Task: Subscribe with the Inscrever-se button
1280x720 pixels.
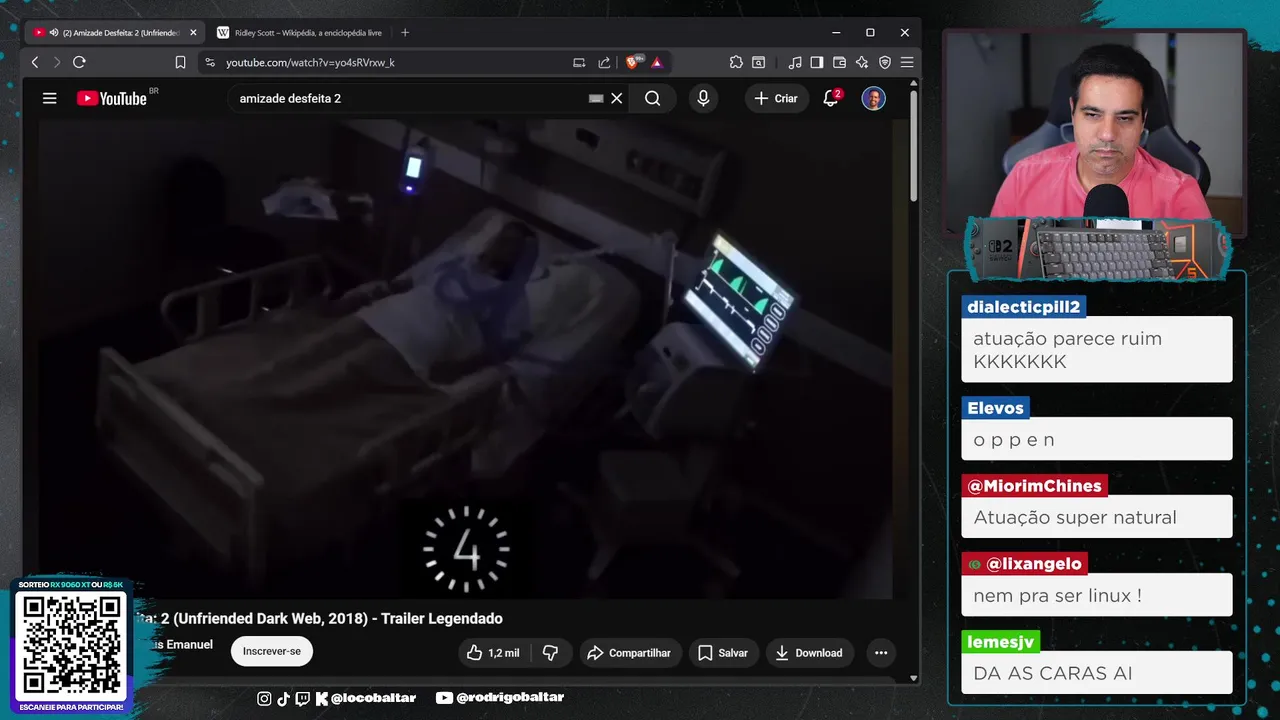Action: 272,651
